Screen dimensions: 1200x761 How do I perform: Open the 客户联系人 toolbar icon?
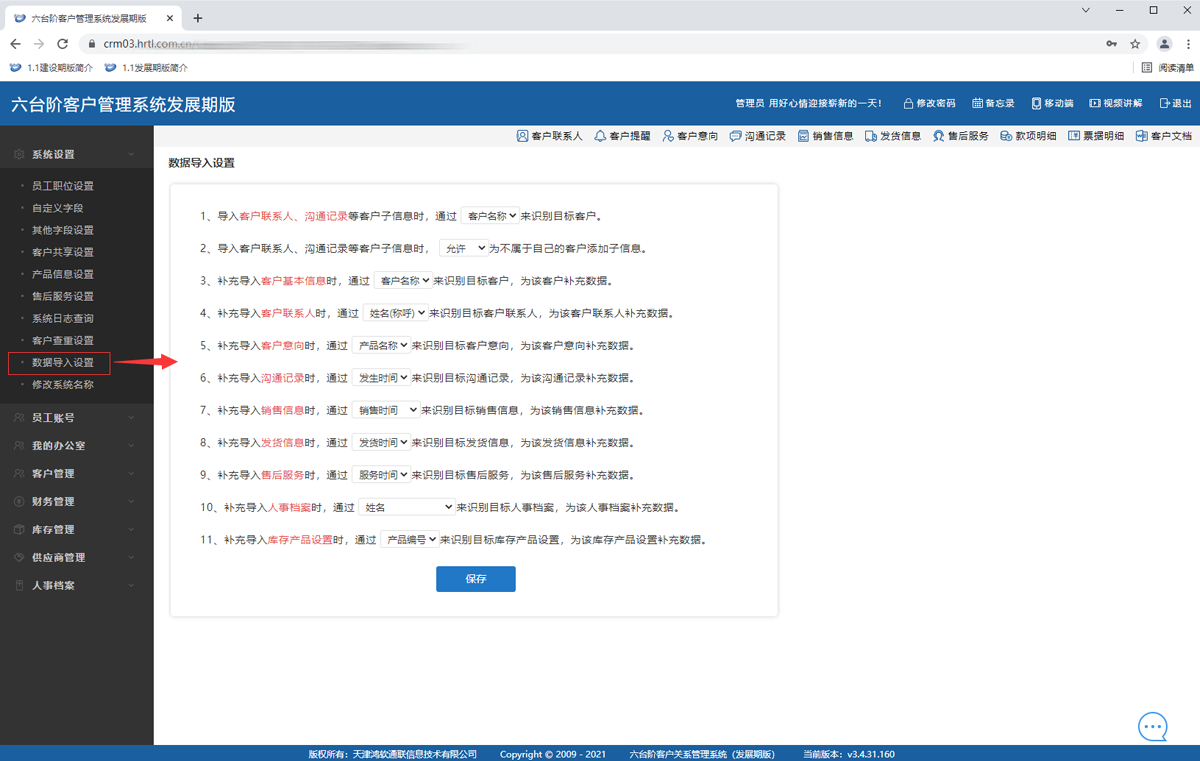[x=521, y=136]
